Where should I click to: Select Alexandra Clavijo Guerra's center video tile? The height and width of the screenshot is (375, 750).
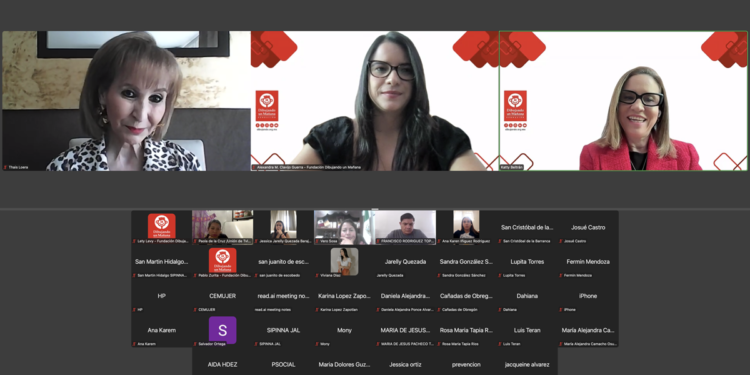click(x=375, y=101)
